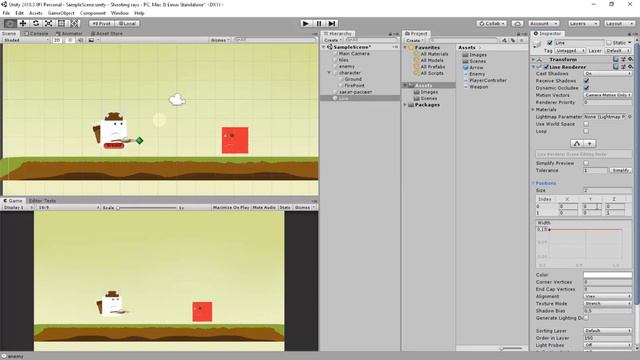Click Stats button in Game view
This screenshot has height=360, width=640.
285,207
